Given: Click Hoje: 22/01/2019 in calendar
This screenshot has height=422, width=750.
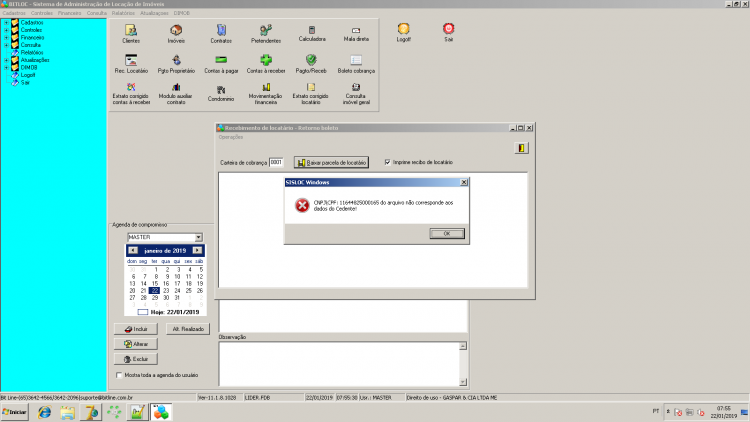Looking at the screenshot, I should coord(175,312).
